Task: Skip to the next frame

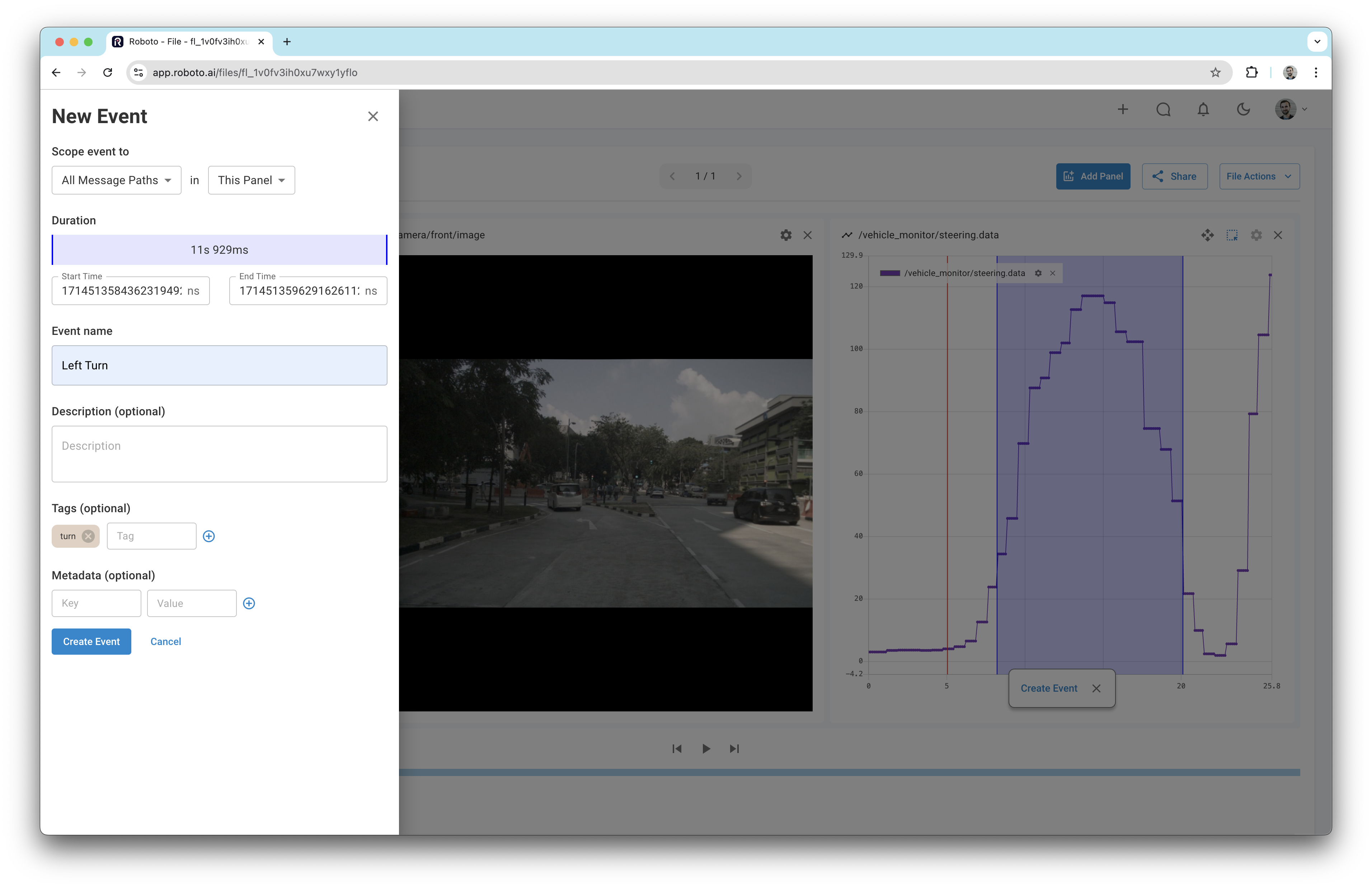Action: [734, 748]
